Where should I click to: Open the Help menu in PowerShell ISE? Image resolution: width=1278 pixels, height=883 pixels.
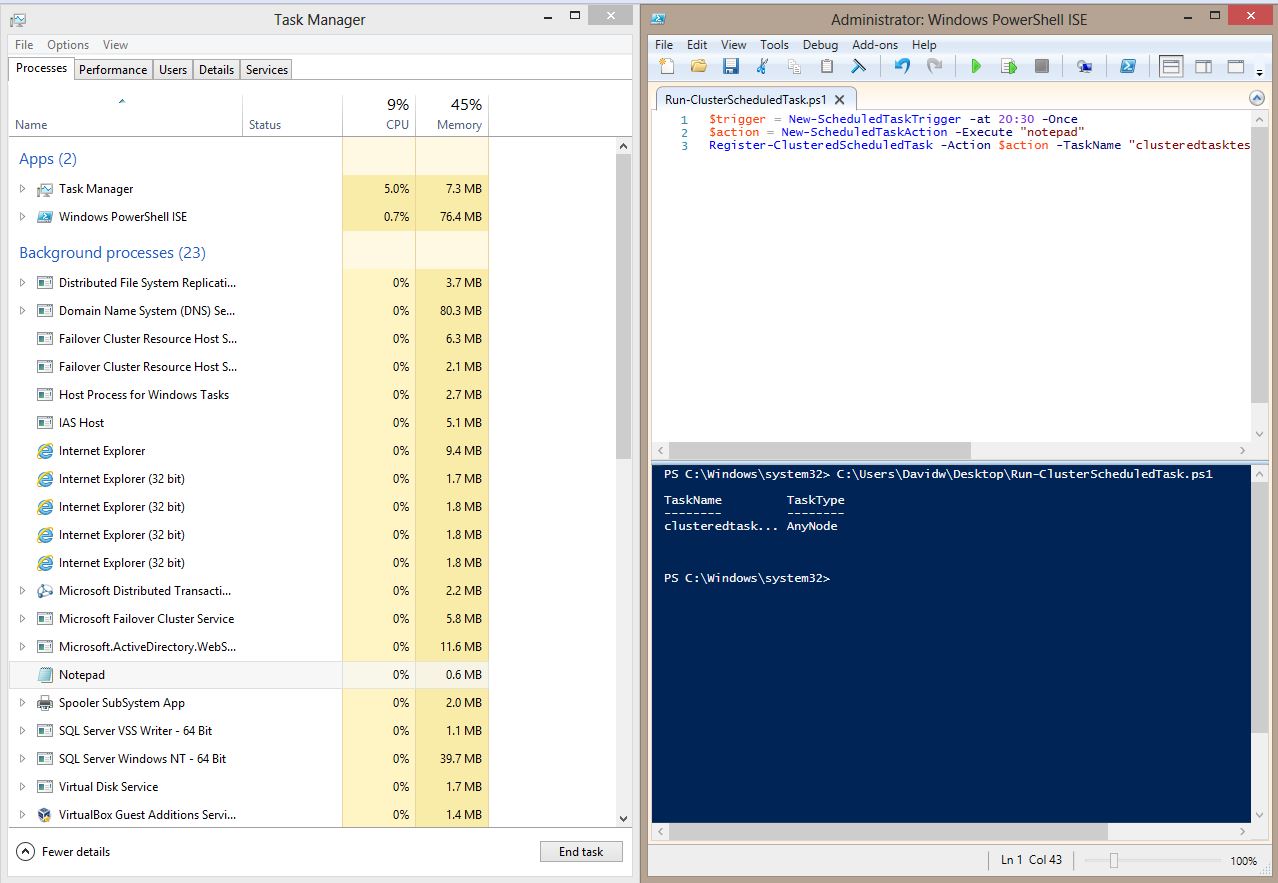(x=924, y=44)
